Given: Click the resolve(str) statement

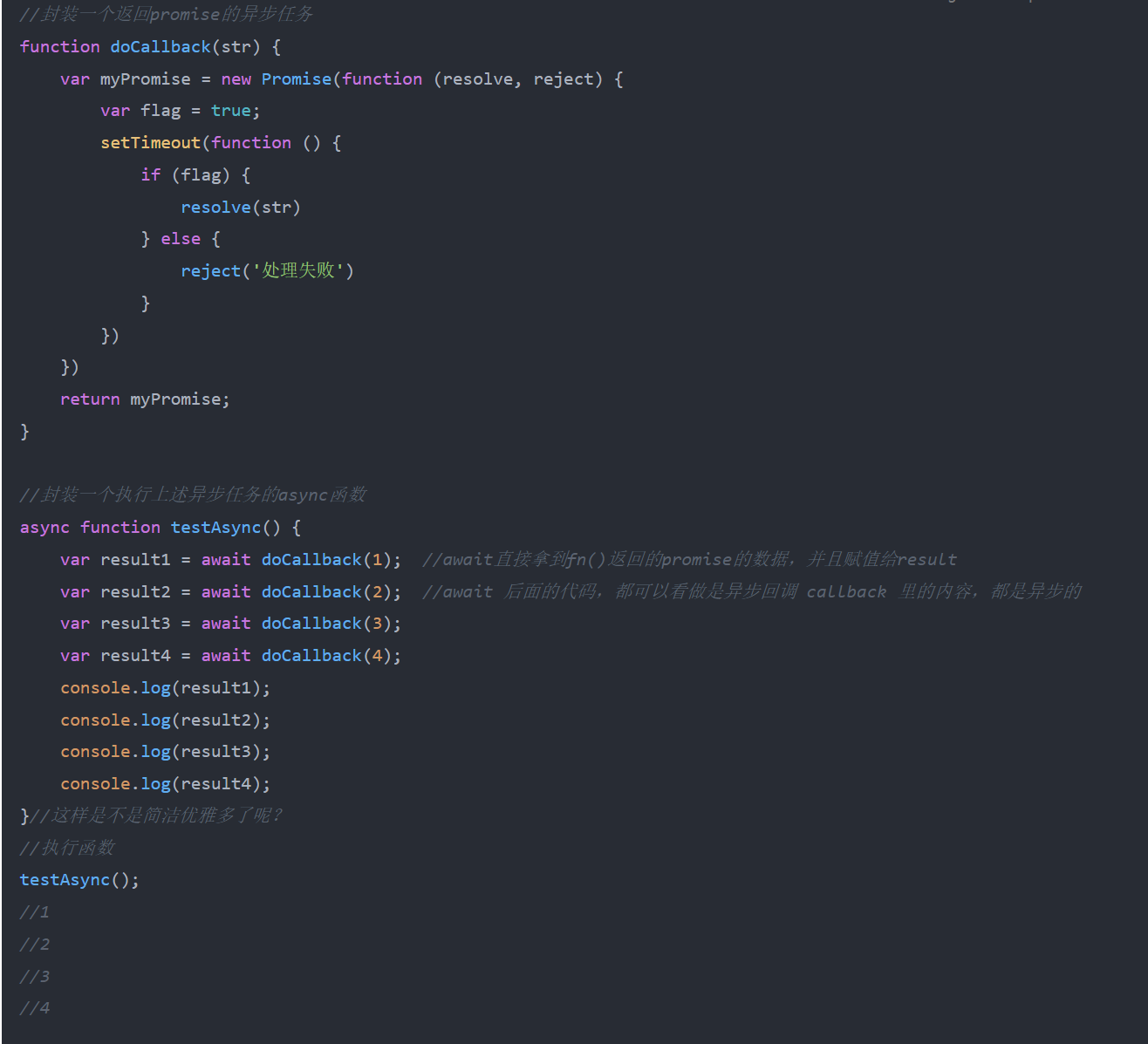Looking at the screenshot, I should [x=241, y=207].
